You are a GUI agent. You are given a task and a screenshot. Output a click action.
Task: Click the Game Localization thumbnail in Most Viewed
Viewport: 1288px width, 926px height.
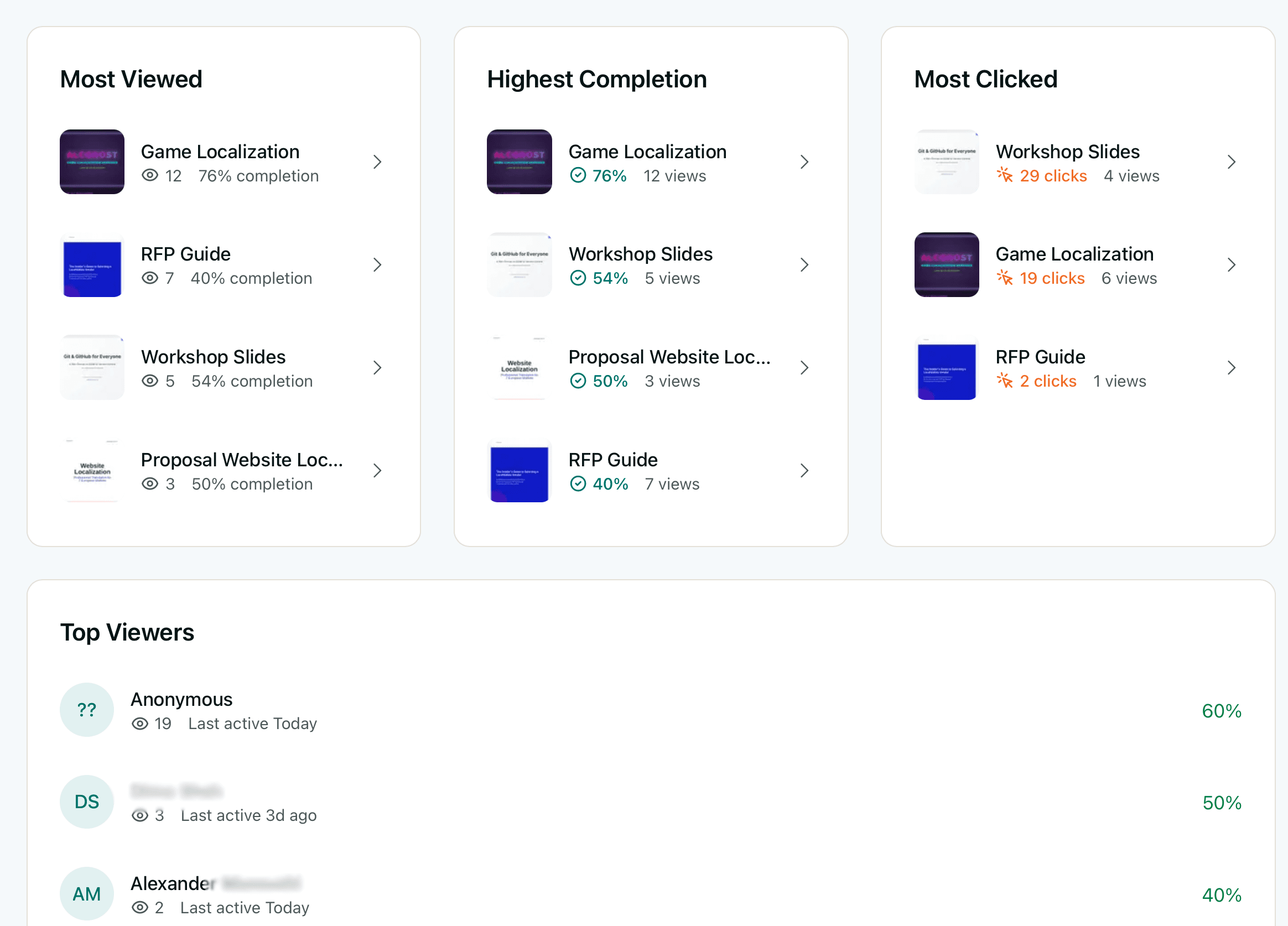tap(91, 162)
